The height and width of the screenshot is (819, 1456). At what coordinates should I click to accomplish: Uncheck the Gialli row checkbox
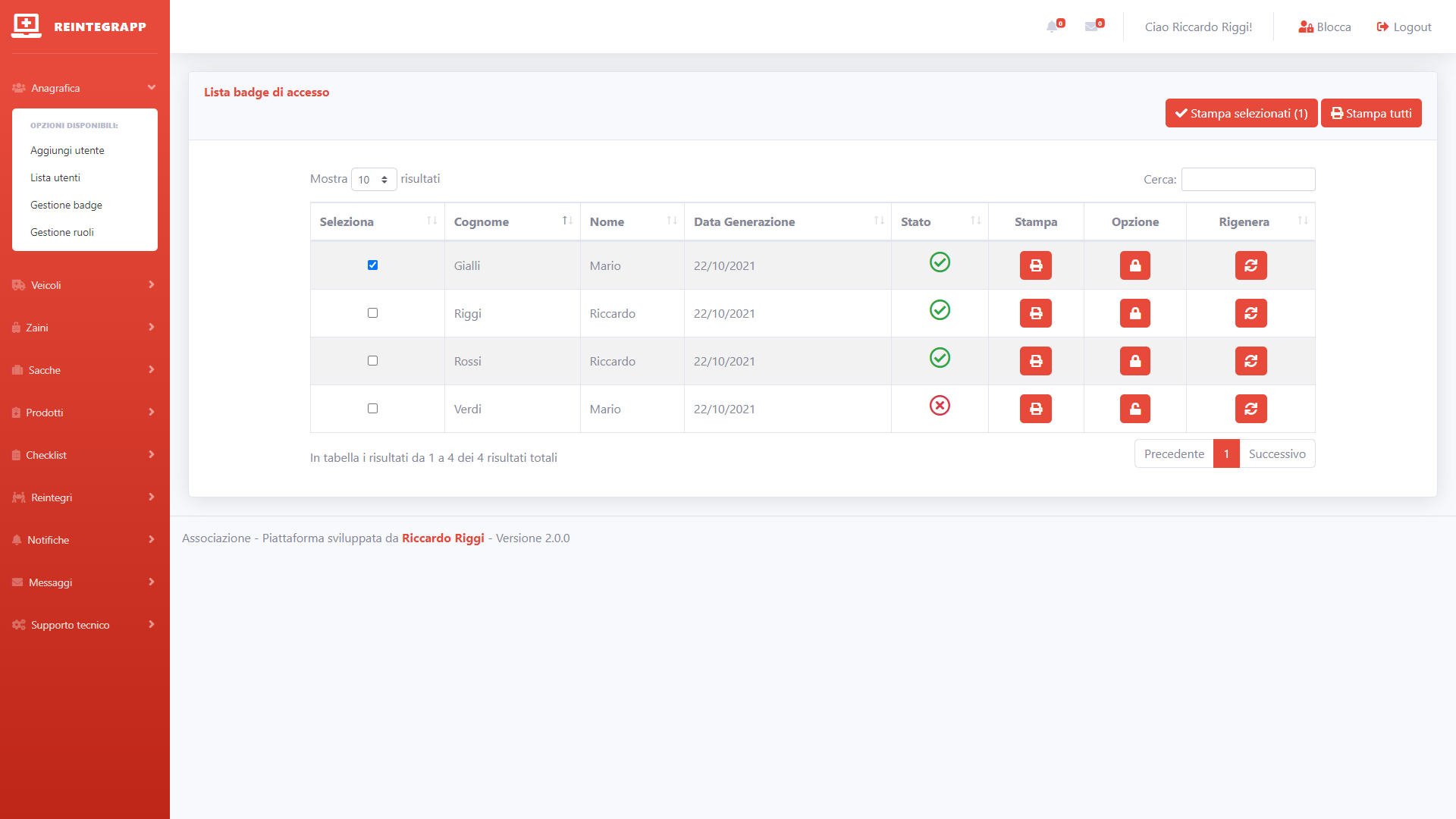pyautogui.click(x=372, y=265)
